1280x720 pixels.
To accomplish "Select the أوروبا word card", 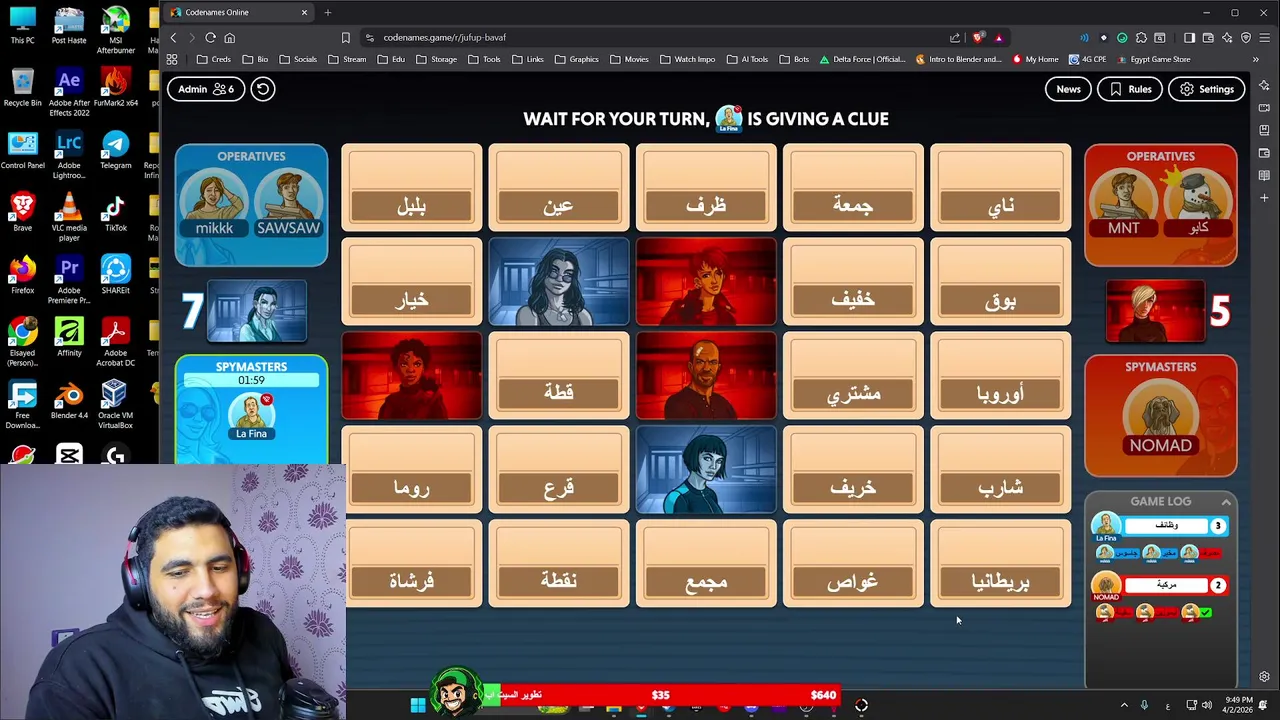I will (x=1000, y=376).
